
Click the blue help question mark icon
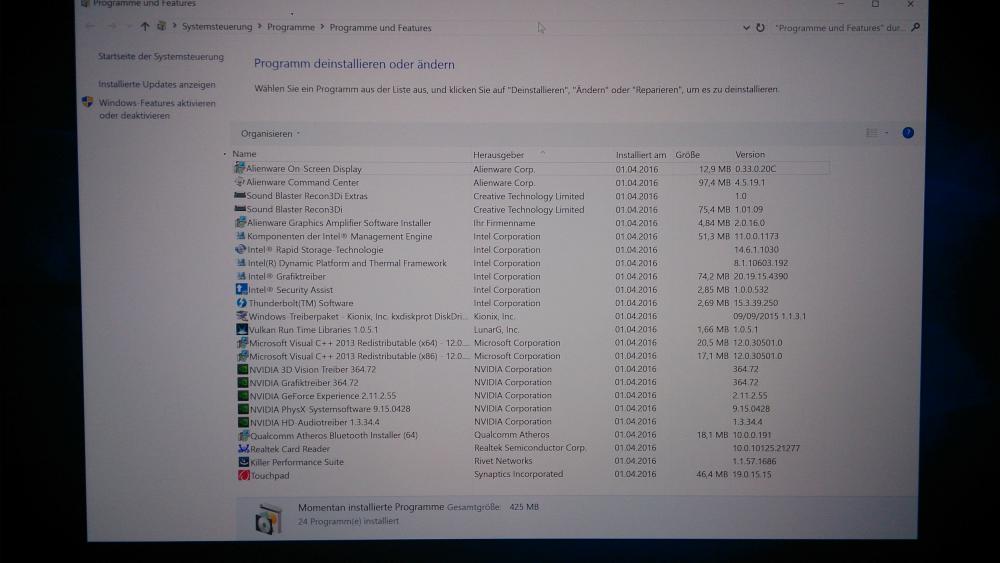tap(908, 132)
